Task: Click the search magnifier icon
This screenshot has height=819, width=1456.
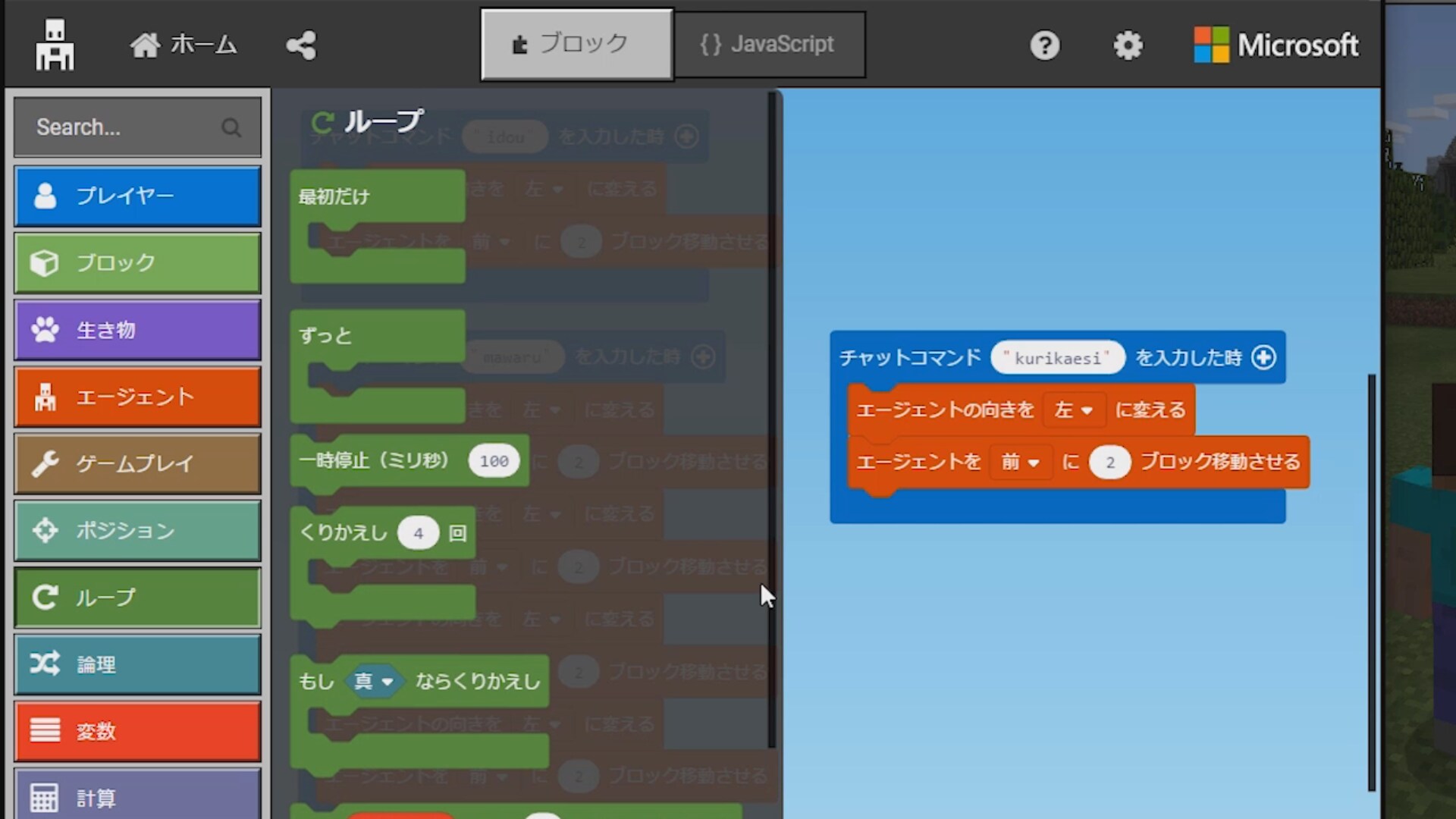Action: pyautogui.click(x=231, y=127)
